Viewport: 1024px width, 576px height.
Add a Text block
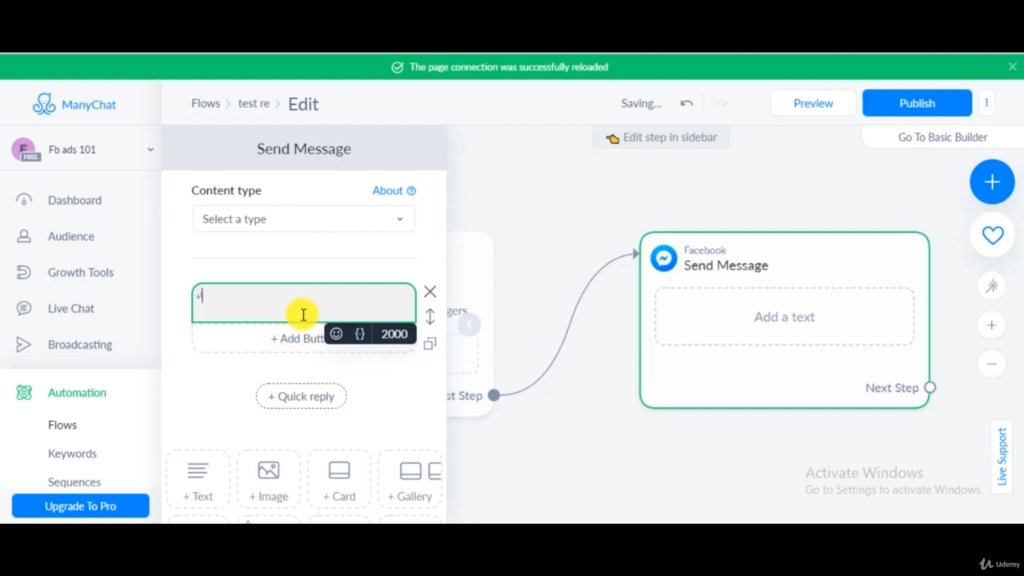pos(198,480)
